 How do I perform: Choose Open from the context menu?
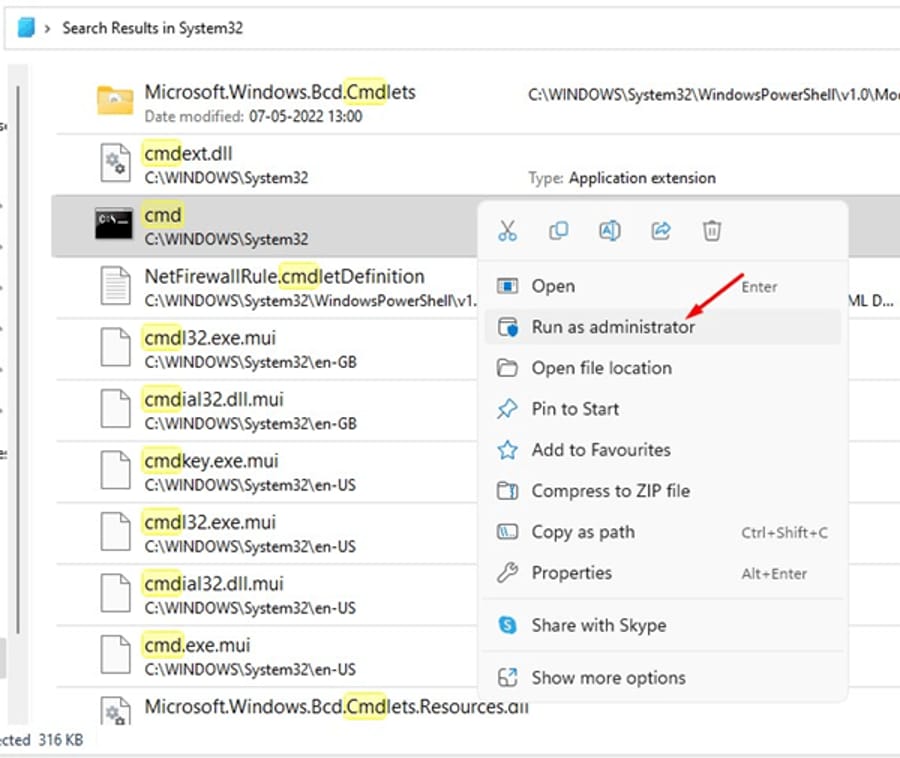tap(663, 286)
